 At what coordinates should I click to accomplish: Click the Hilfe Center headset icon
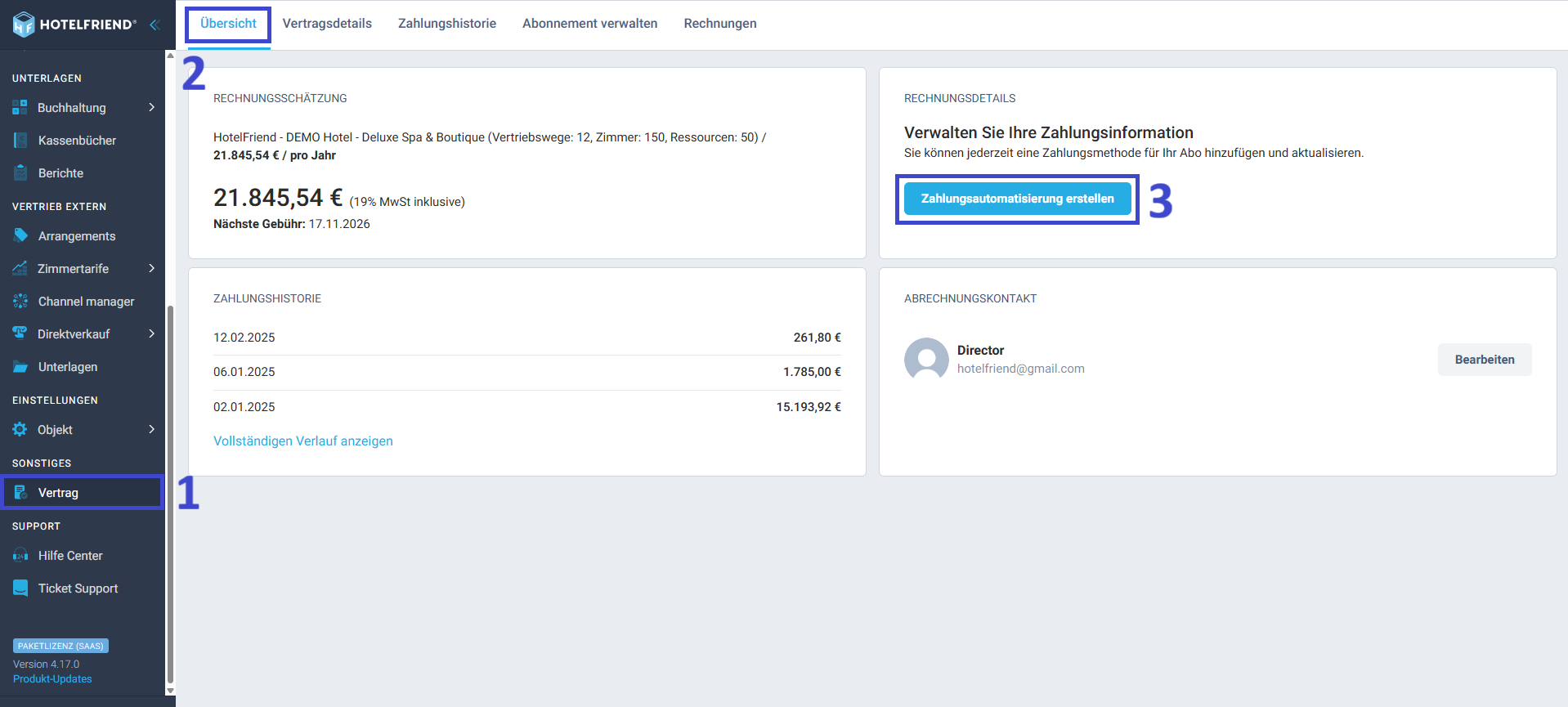(x=20, y=555)
